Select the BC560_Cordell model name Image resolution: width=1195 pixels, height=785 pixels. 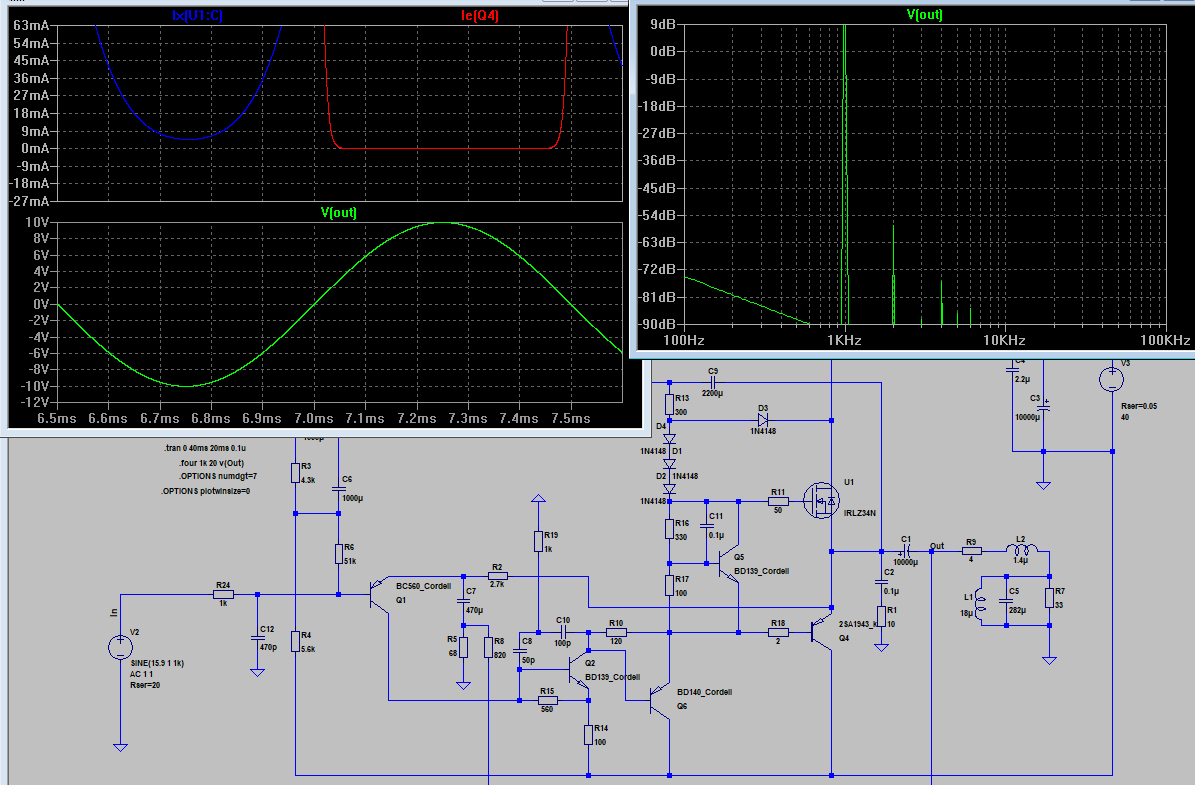coord(423,586)
